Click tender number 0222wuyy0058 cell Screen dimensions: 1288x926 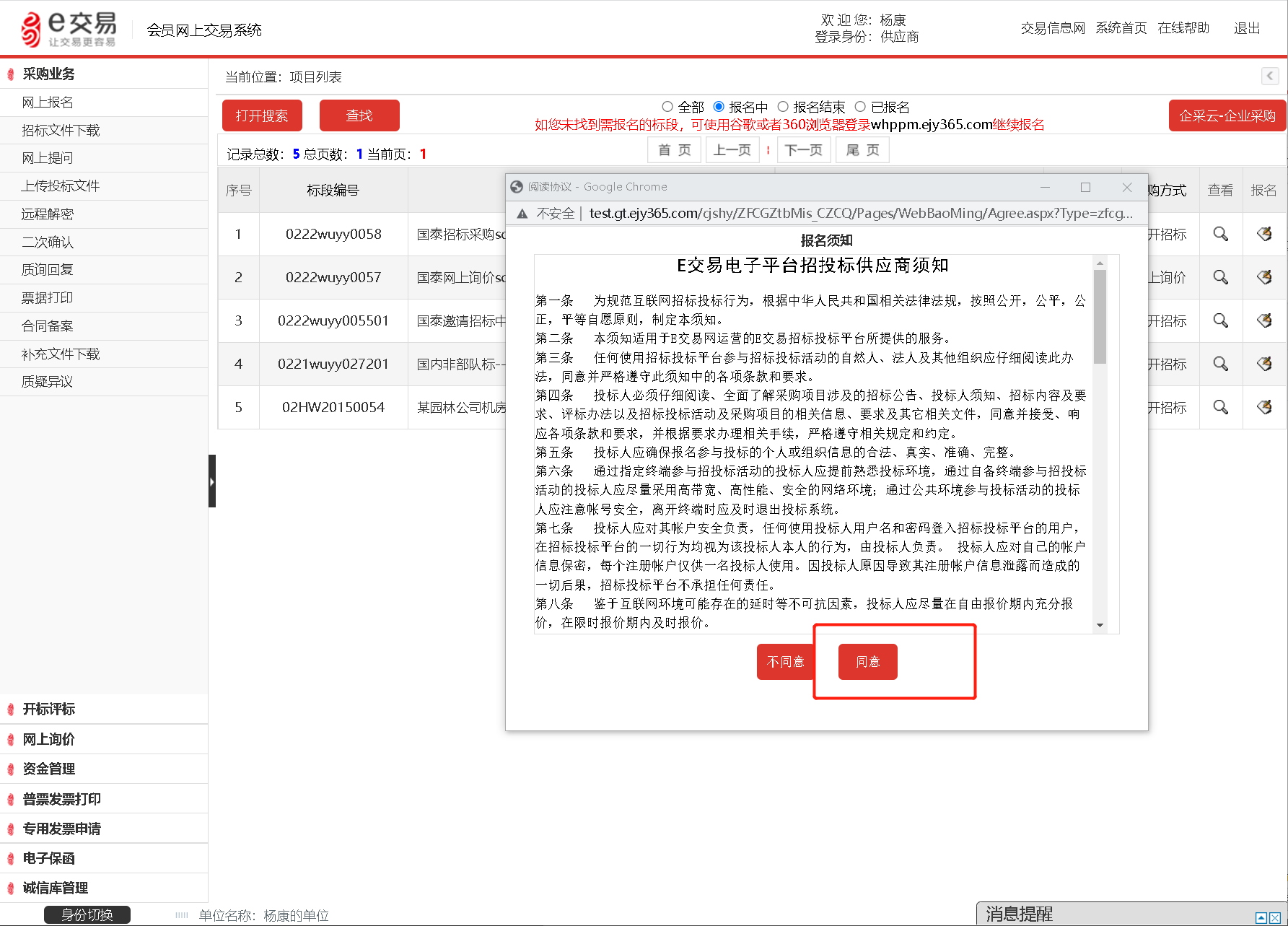[333, 234]
